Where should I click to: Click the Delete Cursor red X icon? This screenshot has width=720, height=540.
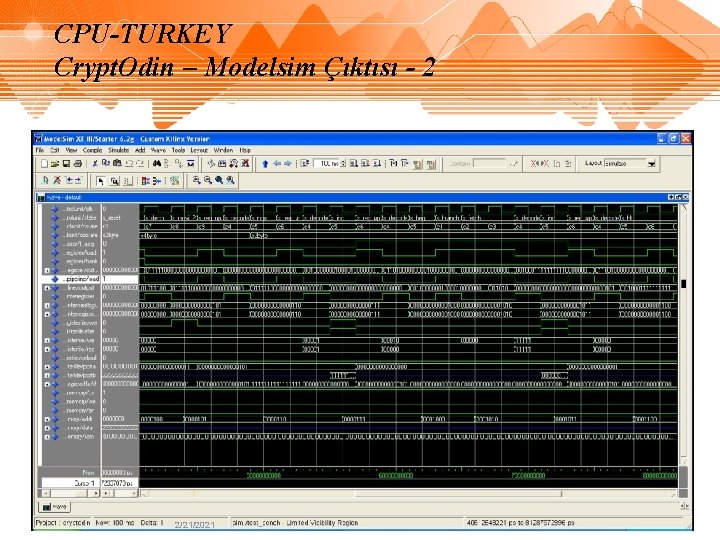coord(57,180)
